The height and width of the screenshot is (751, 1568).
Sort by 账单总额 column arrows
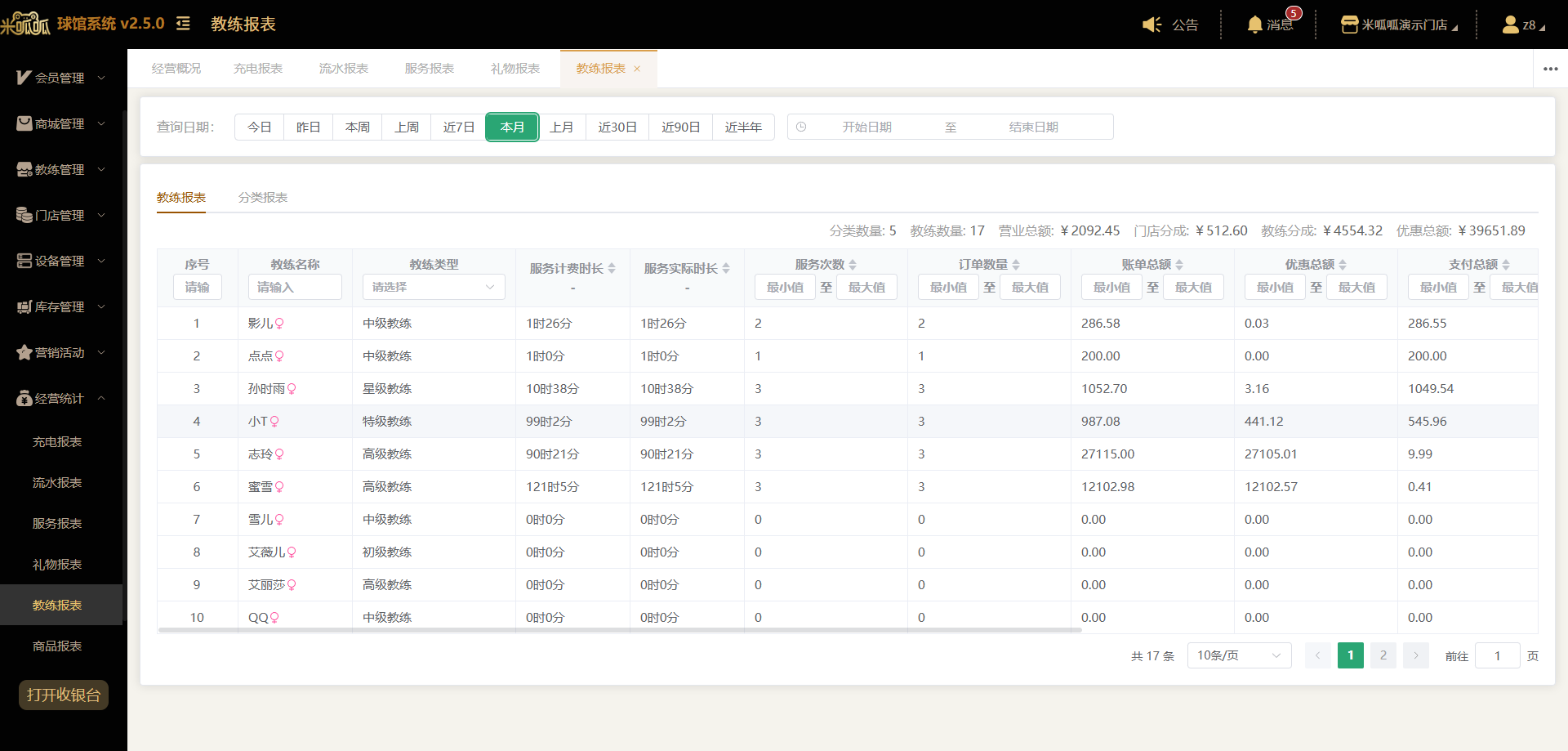pos(1179,265)
